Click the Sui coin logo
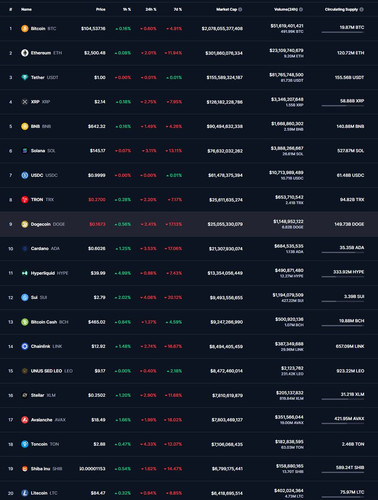Image resolution: width=378 pixels, height=500 pixels. click(x=25, y=297)
